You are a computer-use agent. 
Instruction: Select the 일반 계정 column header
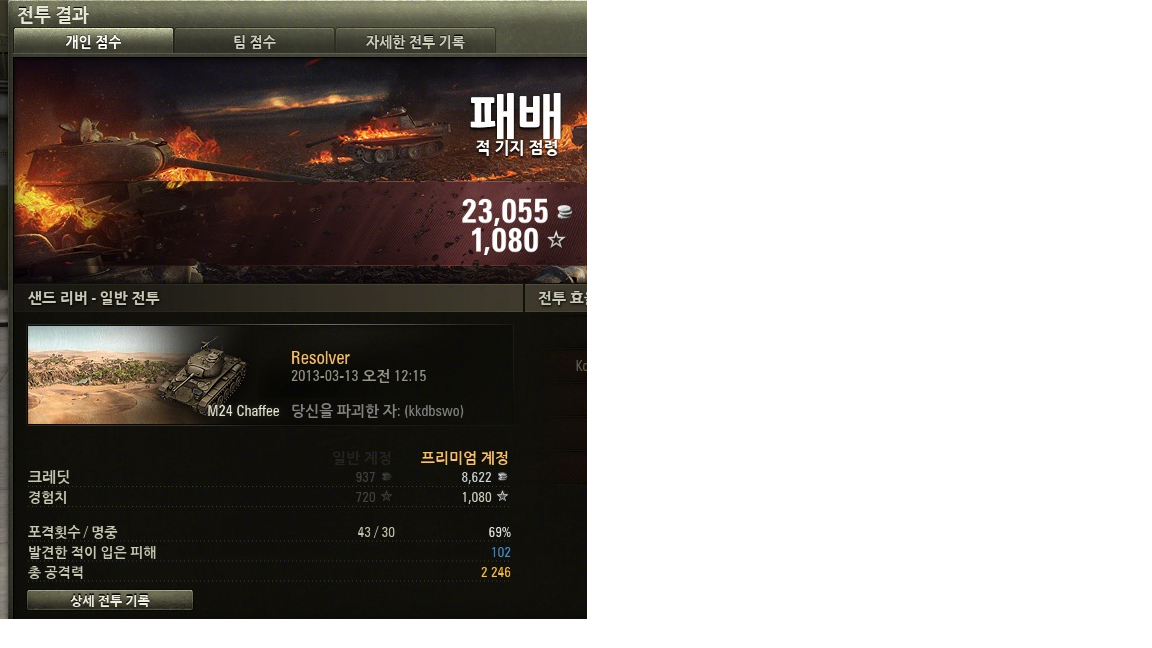361,458
